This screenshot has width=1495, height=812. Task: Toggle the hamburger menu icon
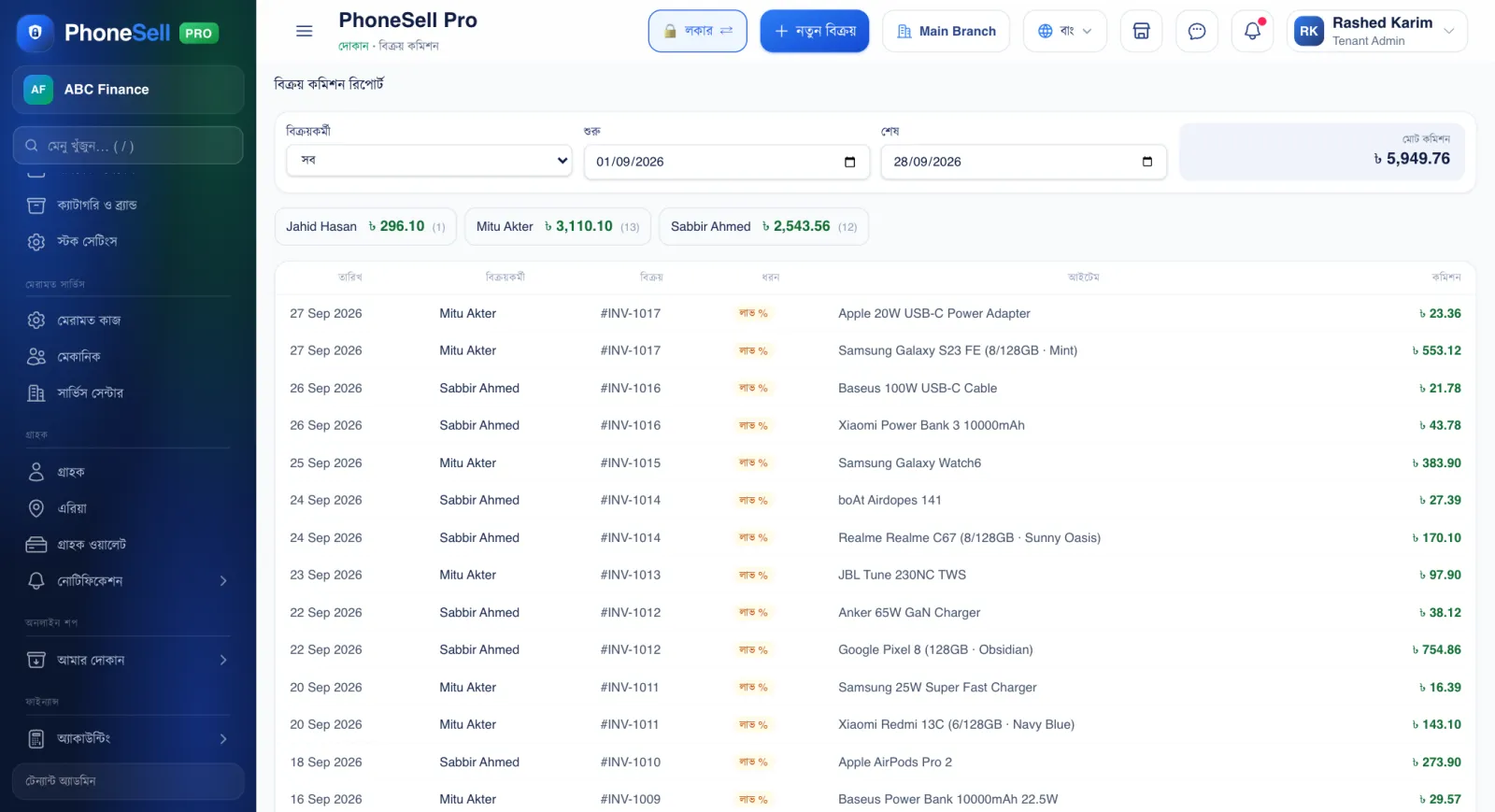point(304,31)
